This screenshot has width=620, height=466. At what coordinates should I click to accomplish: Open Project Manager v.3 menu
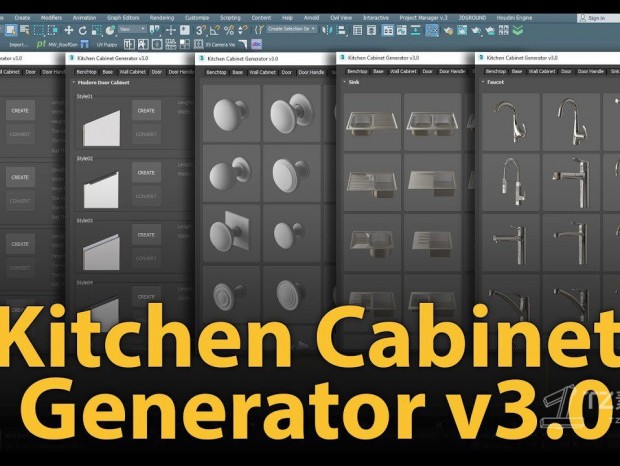coord(423,18)
